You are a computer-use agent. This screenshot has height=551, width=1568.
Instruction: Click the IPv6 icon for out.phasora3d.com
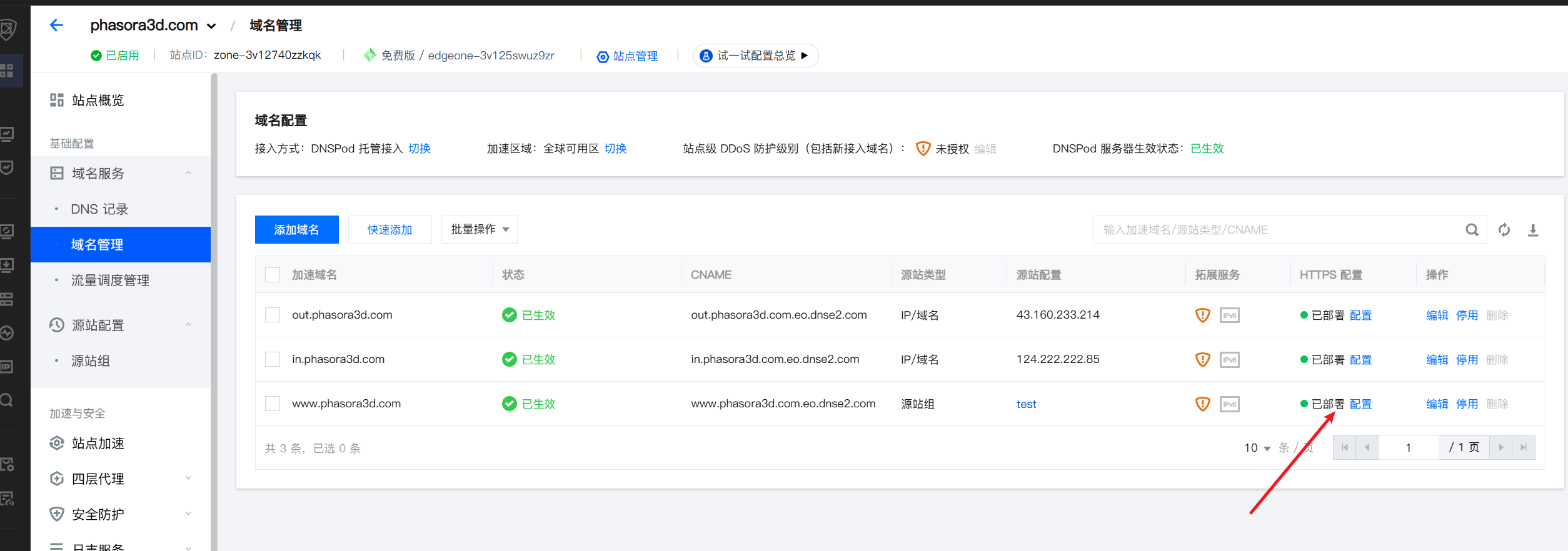pos(1229,315)
